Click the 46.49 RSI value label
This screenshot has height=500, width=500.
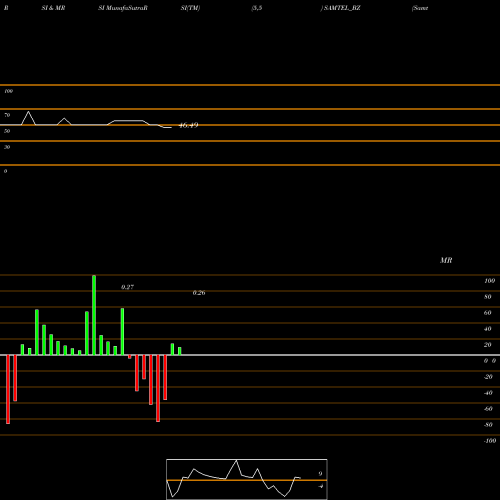tap(189, 125)
